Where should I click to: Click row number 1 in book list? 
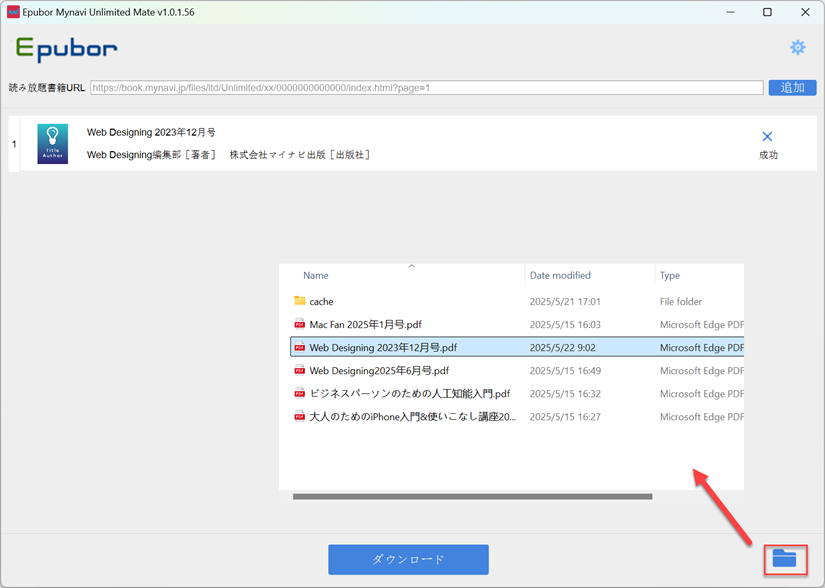pyautogui.click(x=14, y=144)
